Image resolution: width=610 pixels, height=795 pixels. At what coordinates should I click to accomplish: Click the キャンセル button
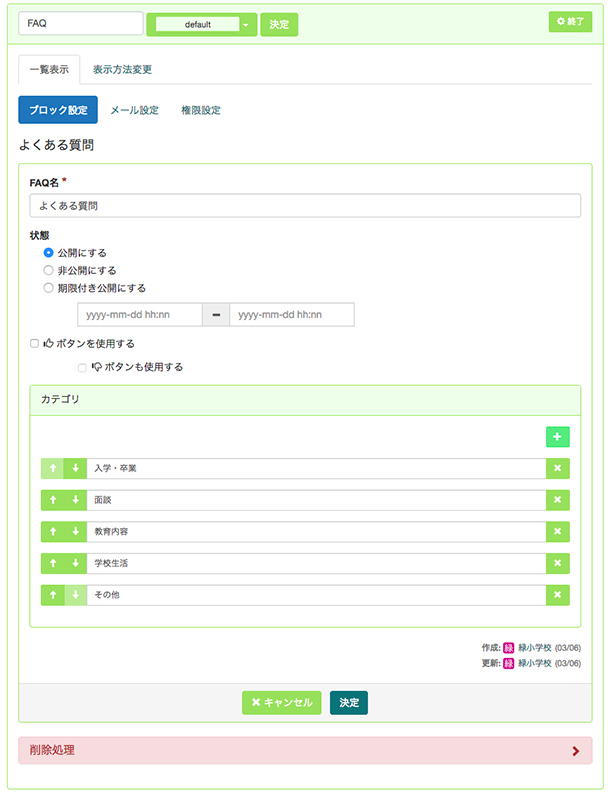point(281,702)
